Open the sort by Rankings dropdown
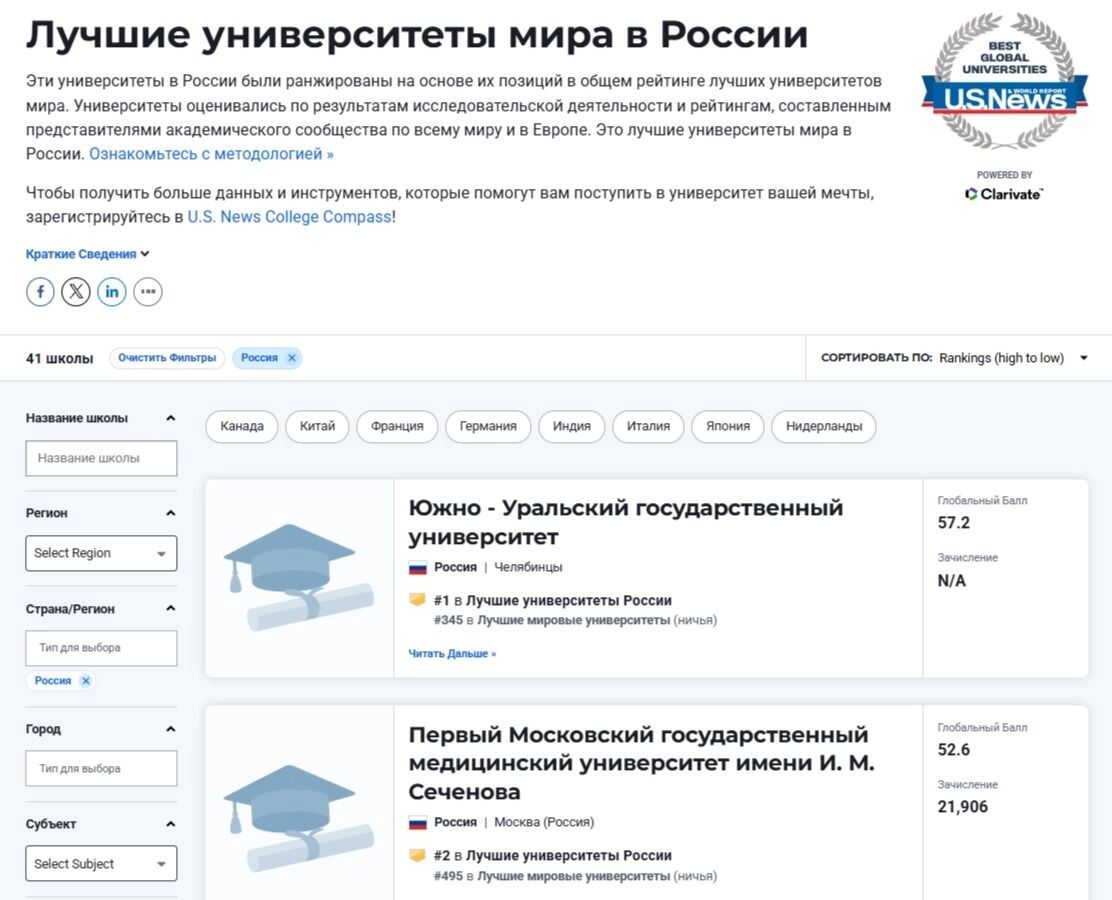Viewport: 1112px width, 900px height. point(1013,358)
